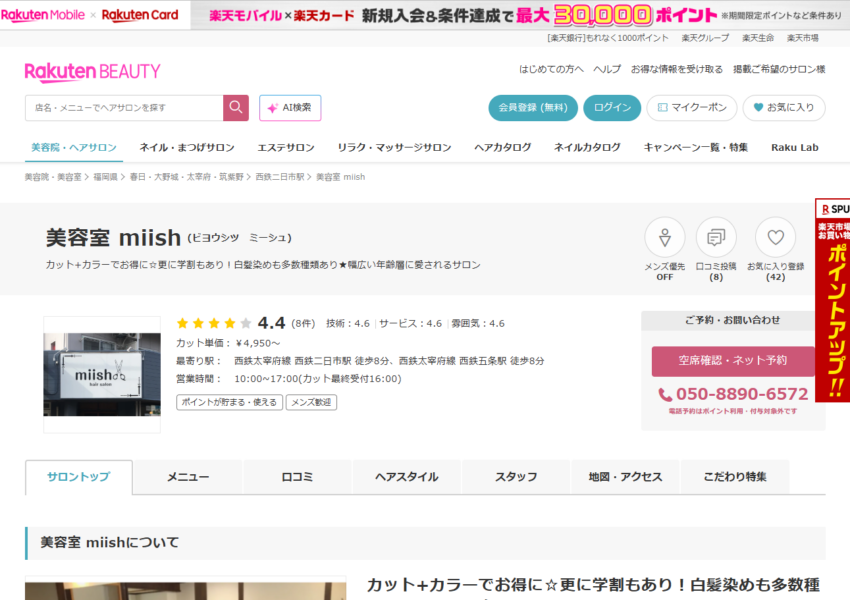
Task: Open マイクーポン coupon button
Action: 692,108
